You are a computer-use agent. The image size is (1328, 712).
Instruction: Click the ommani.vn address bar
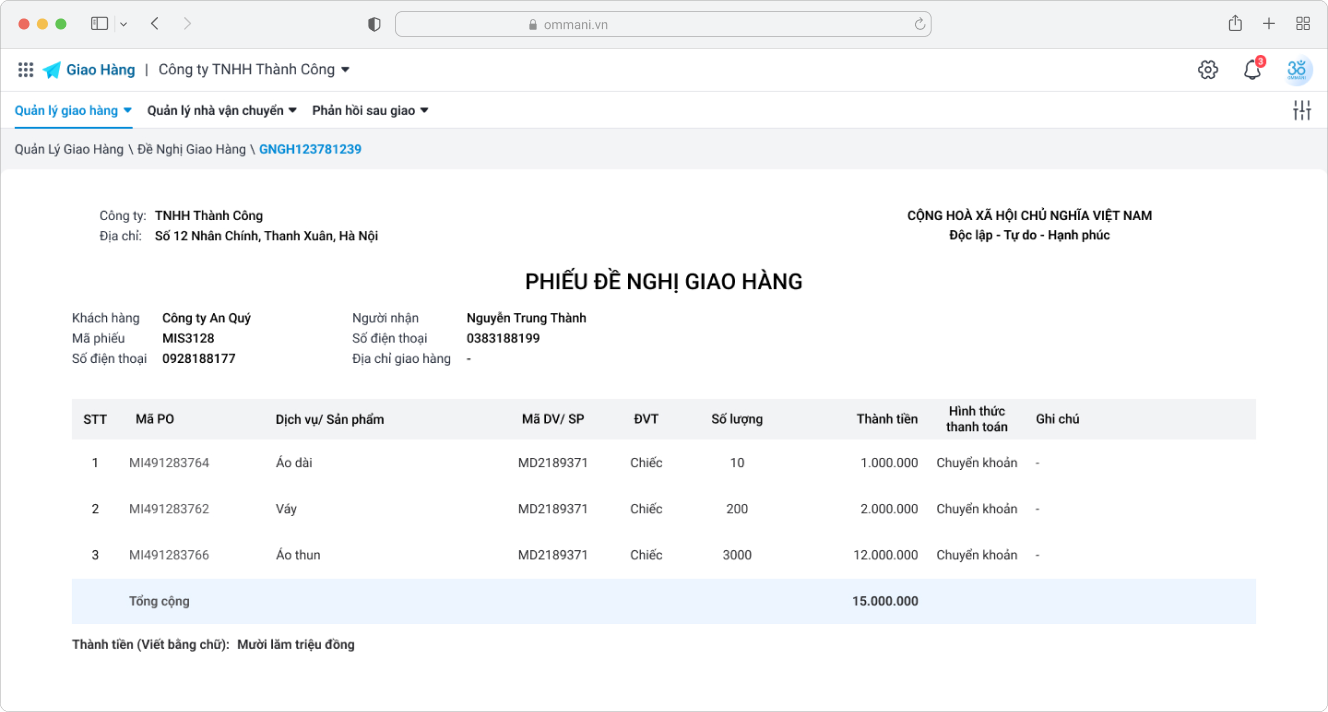(662, 24)
